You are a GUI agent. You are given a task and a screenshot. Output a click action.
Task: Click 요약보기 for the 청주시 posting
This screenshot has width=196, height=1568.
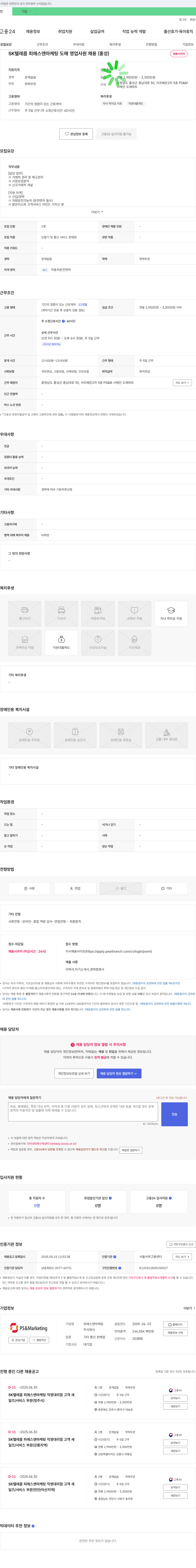pos(175,1398)
